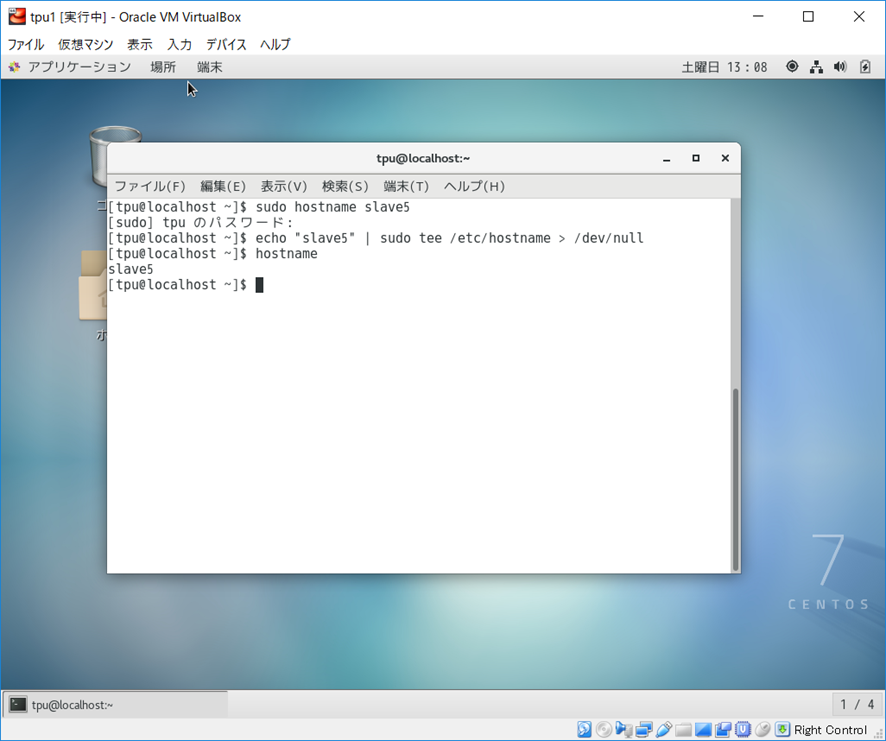Click the shared folders status icon
The height and width of the screenshot is (741, 886).
(684, 730)
